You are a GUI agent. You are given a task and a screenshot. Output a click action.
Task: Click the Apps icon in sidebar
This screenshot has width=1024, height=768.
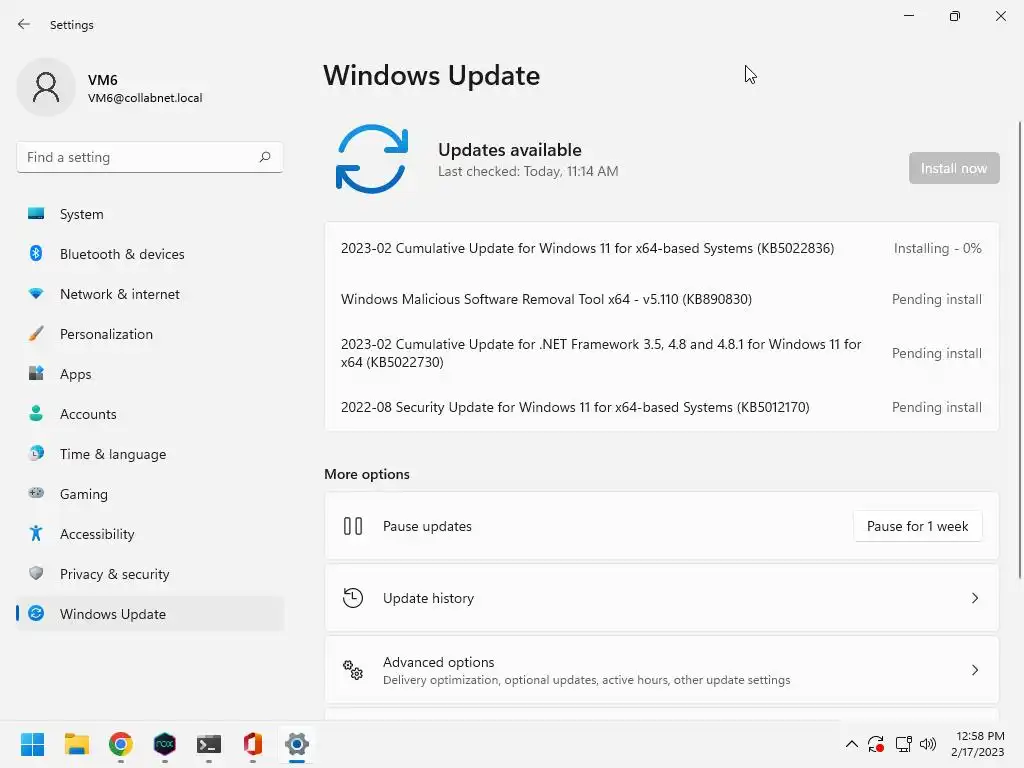click(36, 374)
